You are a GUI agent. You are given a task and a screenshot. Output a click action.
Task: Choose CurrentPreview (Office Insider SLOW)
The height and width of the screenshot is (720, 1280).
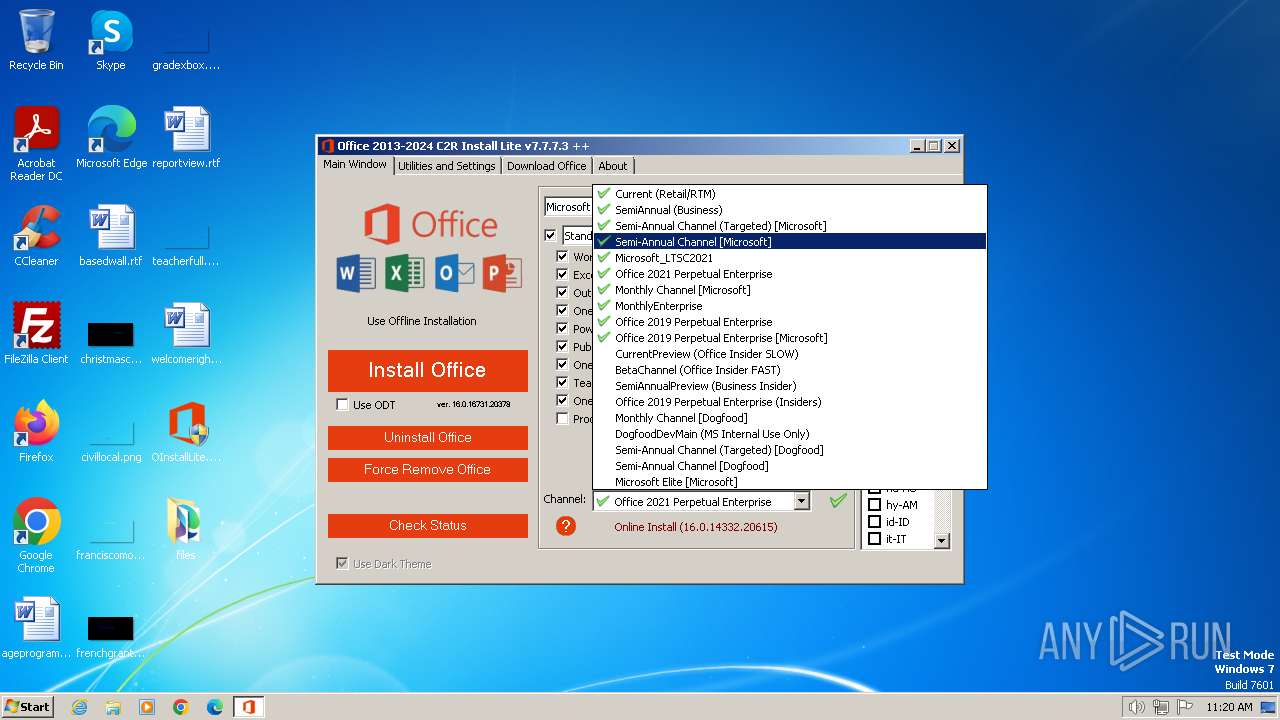[790, 354]
